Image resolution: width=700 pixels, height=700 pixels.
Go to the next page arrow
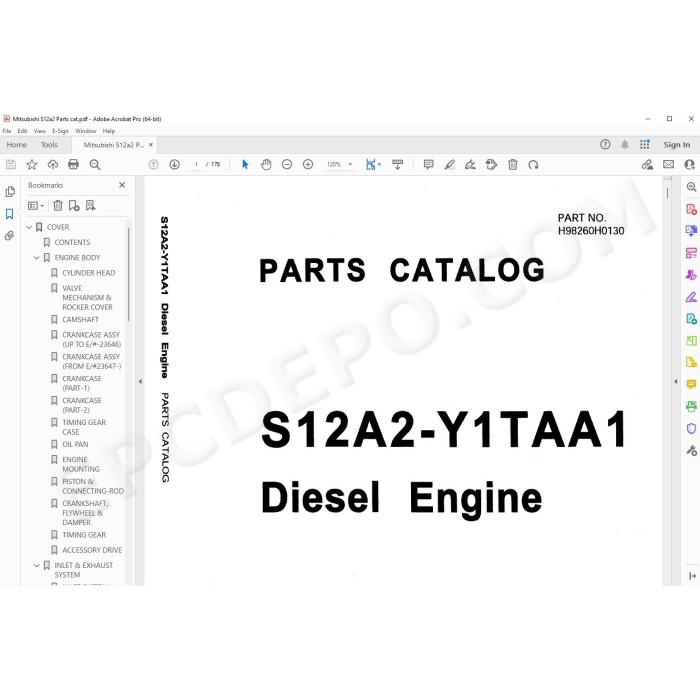coord(175,165)
